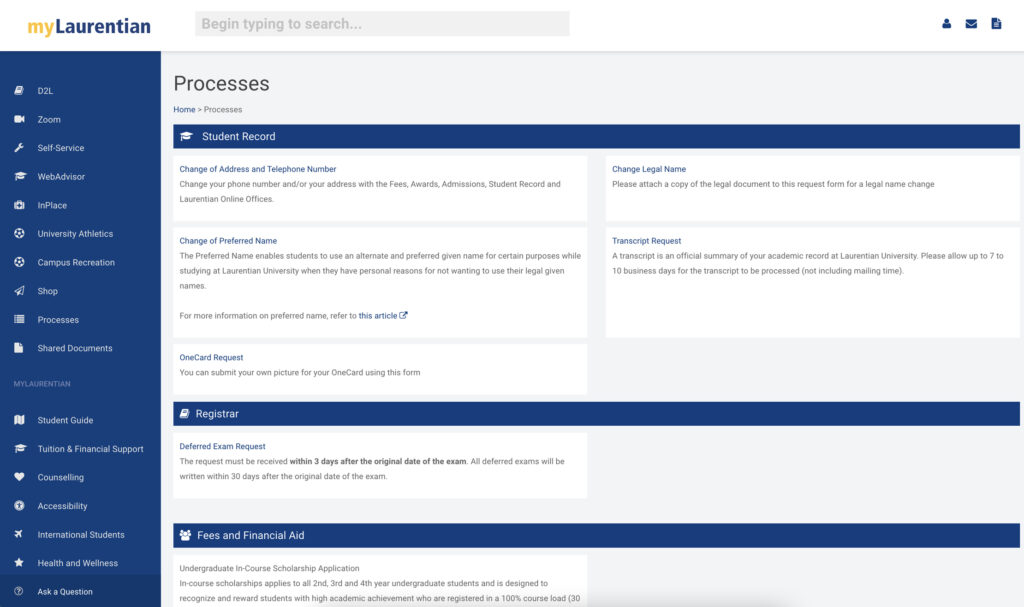Screen dimensions: 1024x607
Task: Click the Student Guide map icon
Action: (x=19, y=420)
